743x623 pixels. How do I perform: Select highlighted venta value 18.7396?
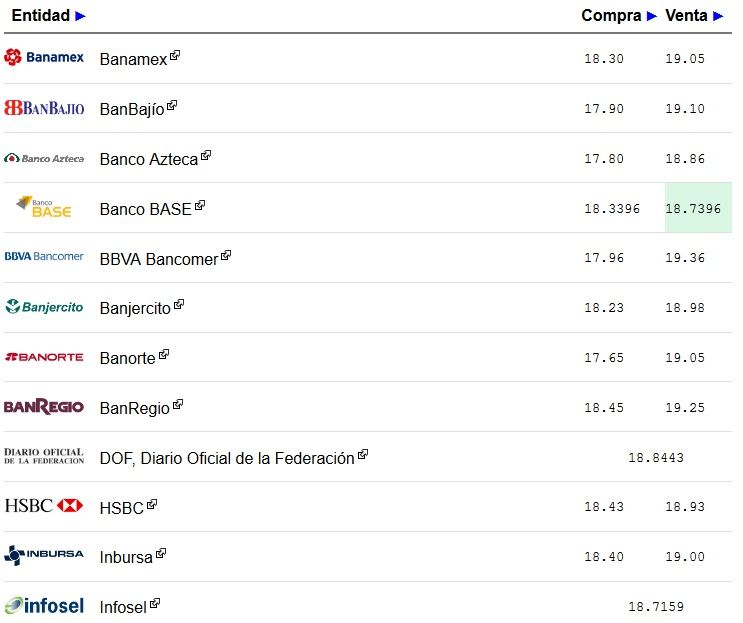[x=693, y=208]
